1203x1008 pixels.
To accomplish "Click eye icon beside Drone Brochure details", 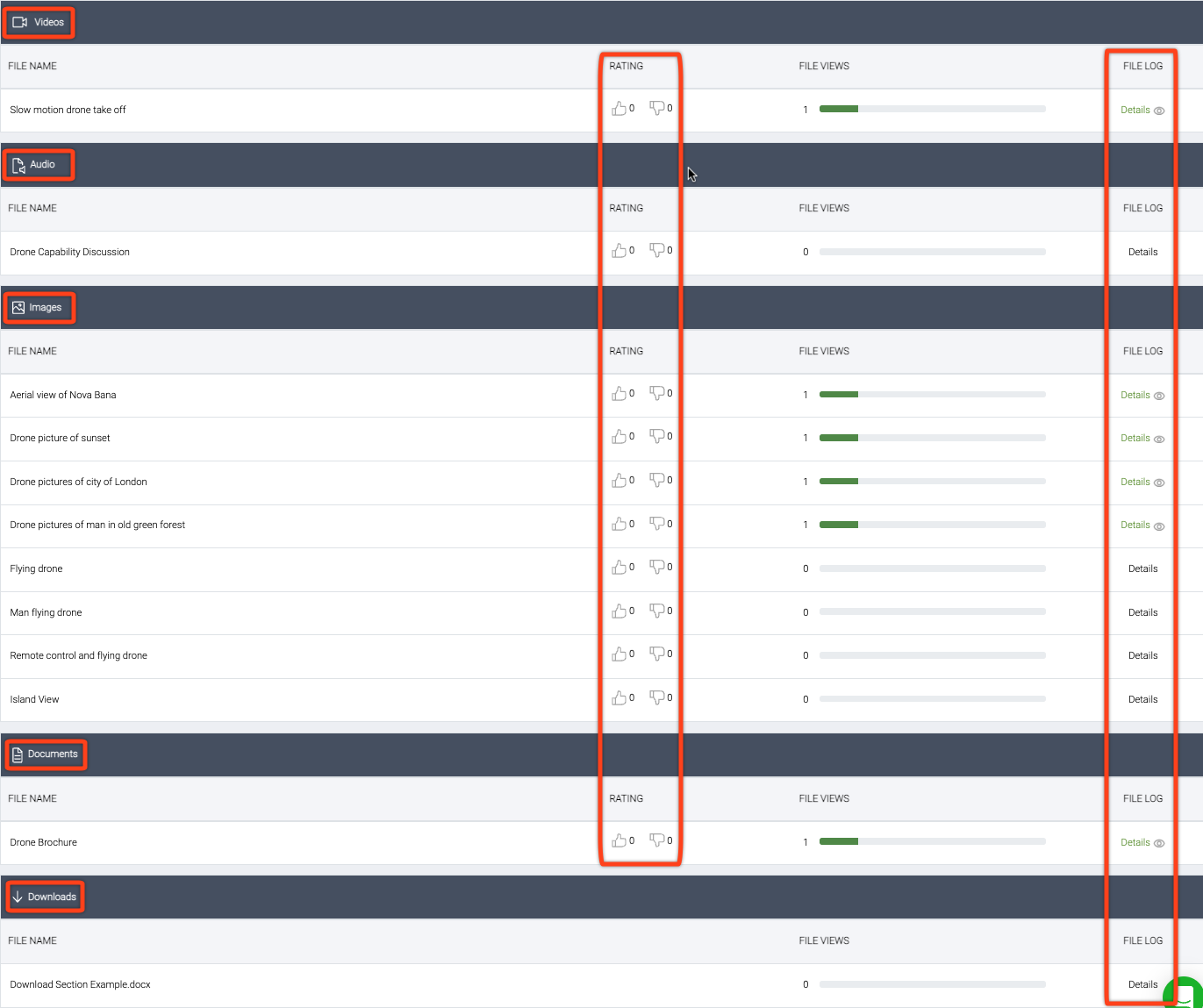I will pos(1159,844).
